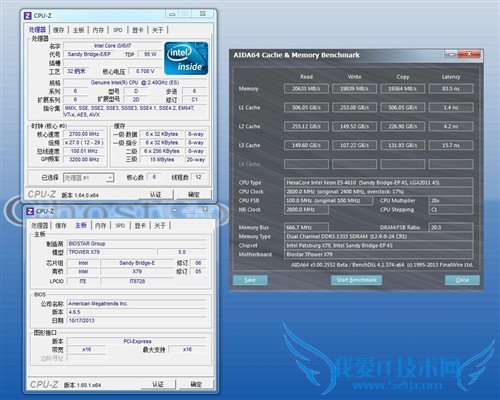Click the Memory Latency value 83.5 ns
This screenshot has height=400, width=500.
[451, 89]
